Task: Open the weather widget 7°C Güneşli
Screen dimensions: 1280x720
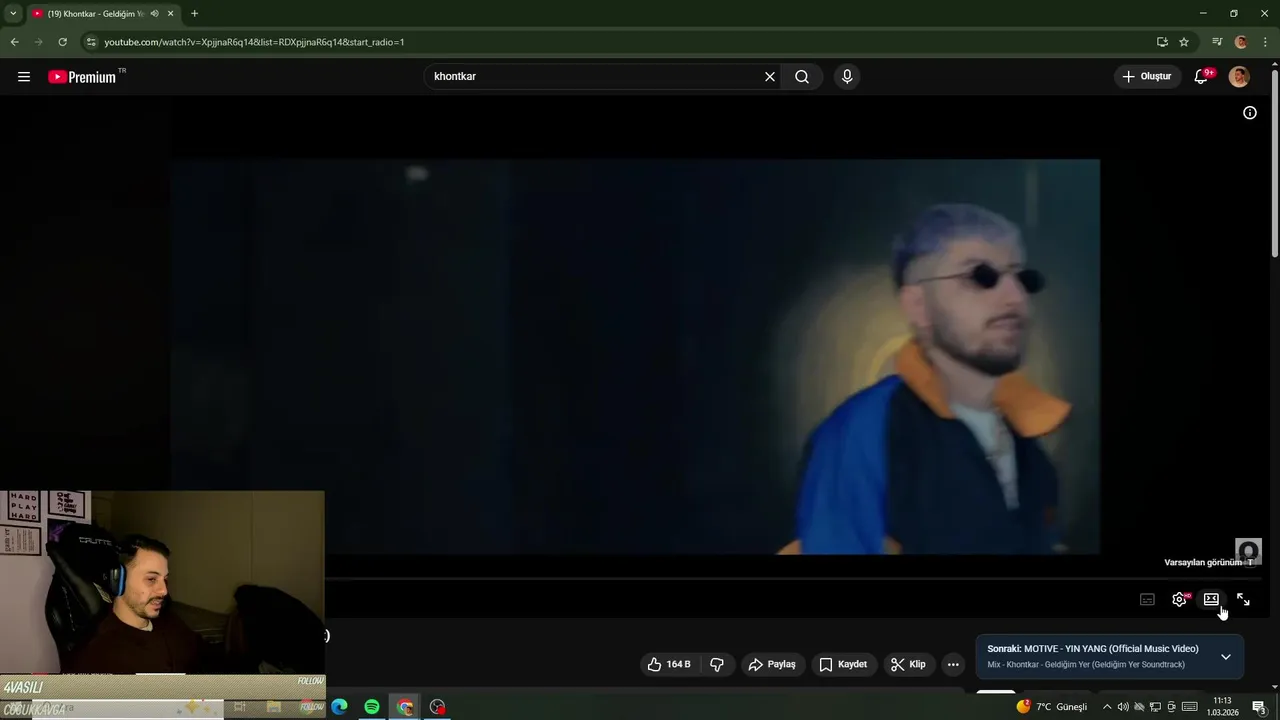Action: click(x=1051, y=707)
